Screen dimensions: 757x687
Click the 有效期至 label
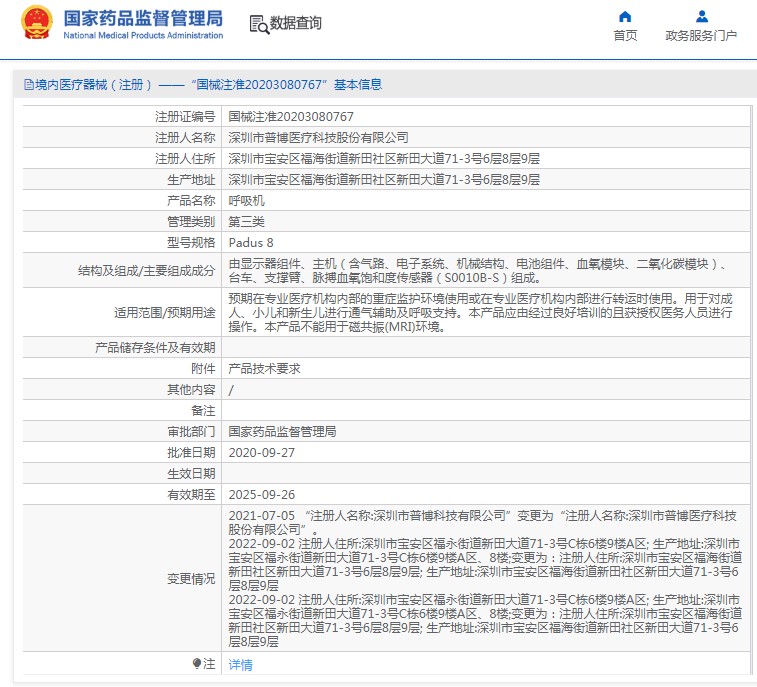tap(191, 494)
